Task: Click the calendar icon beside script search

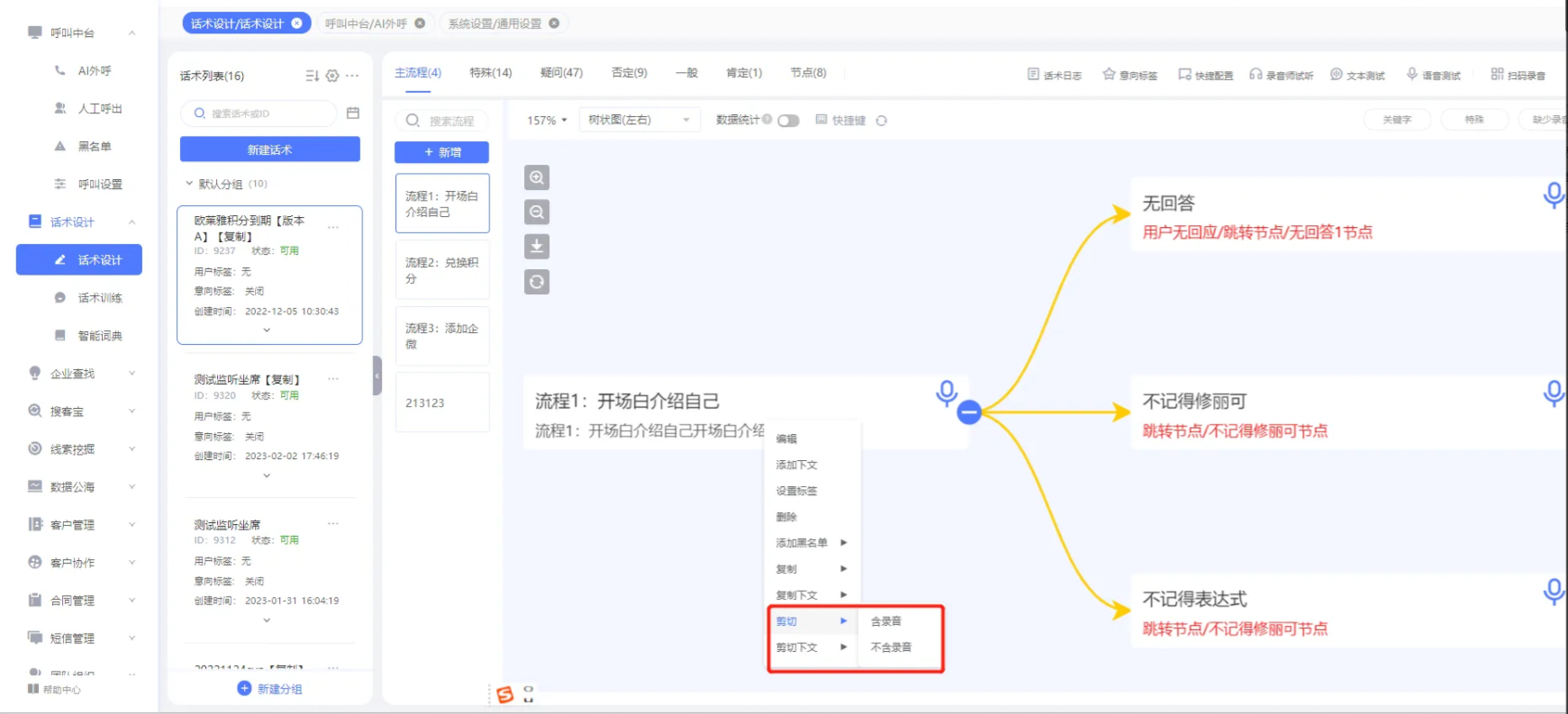Action: (x=353, y=113)
